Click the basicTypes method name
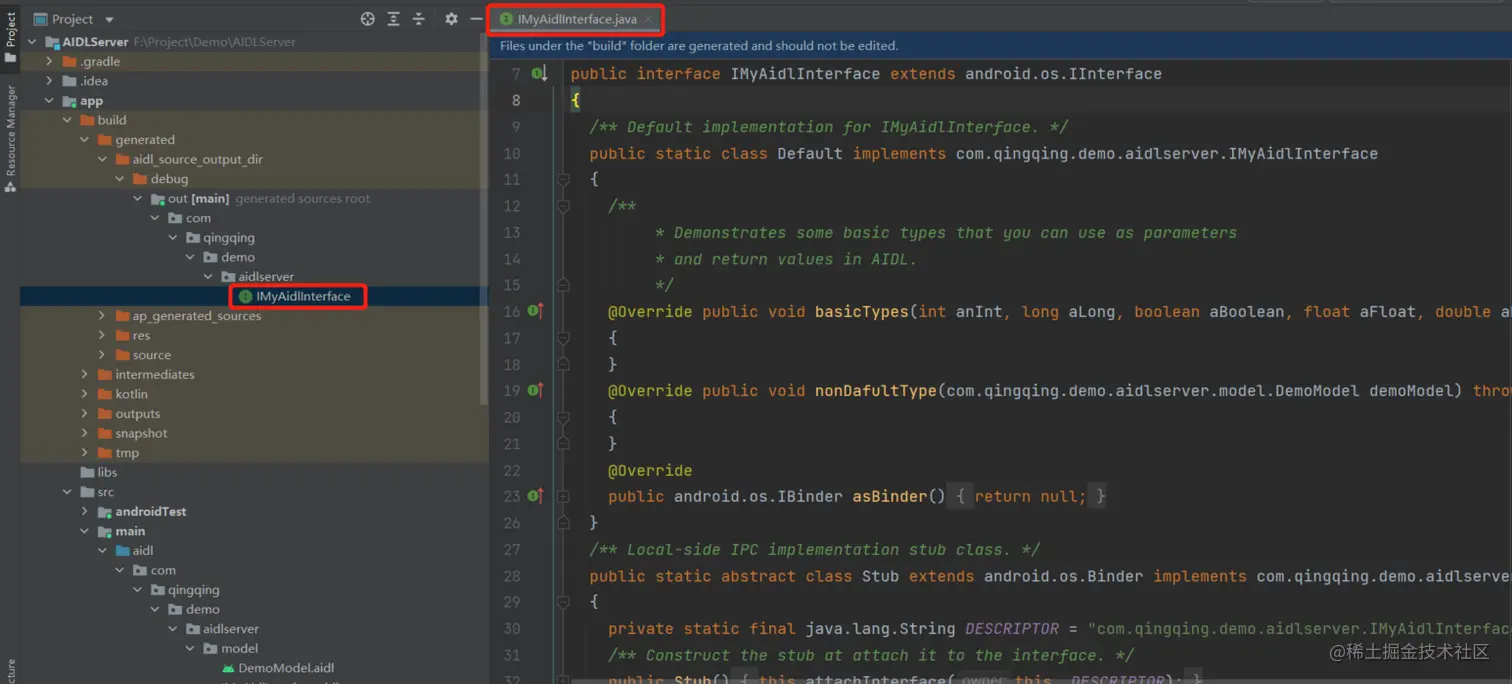 pos(862,311)
